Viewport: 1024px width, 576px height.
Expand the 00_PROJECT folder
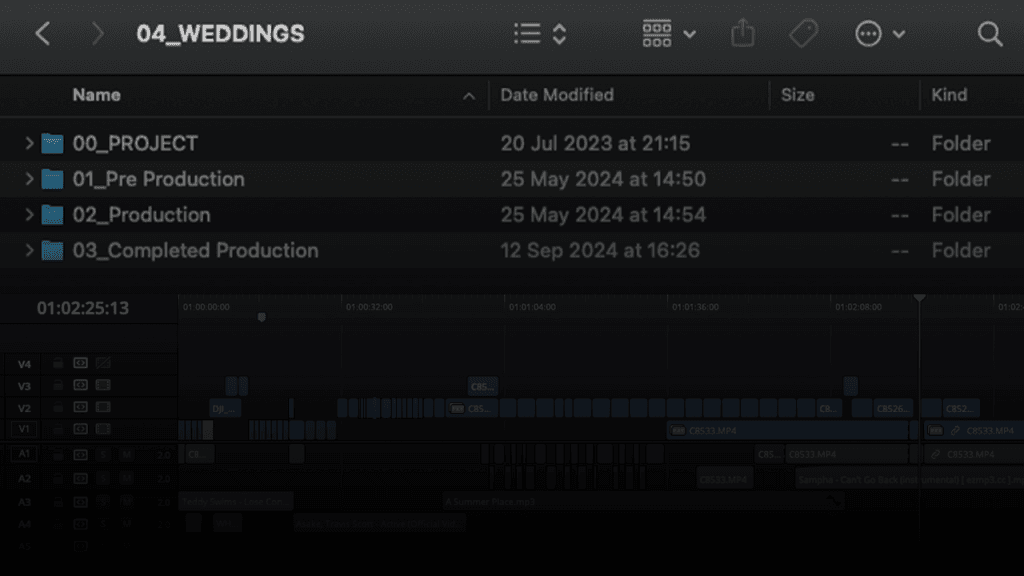coord(29,143)
